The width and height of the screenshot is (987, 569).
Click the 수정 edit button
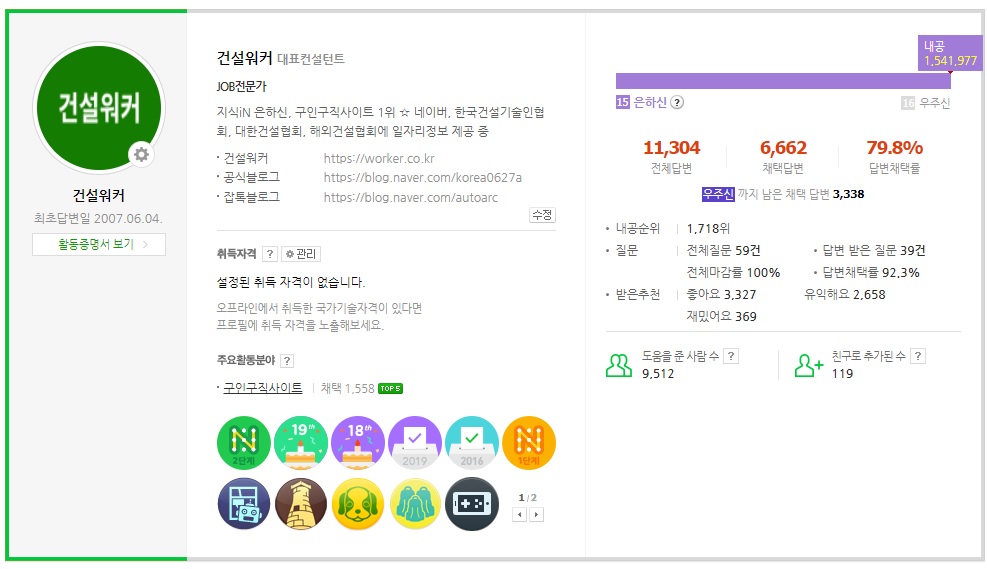point(542,215)
